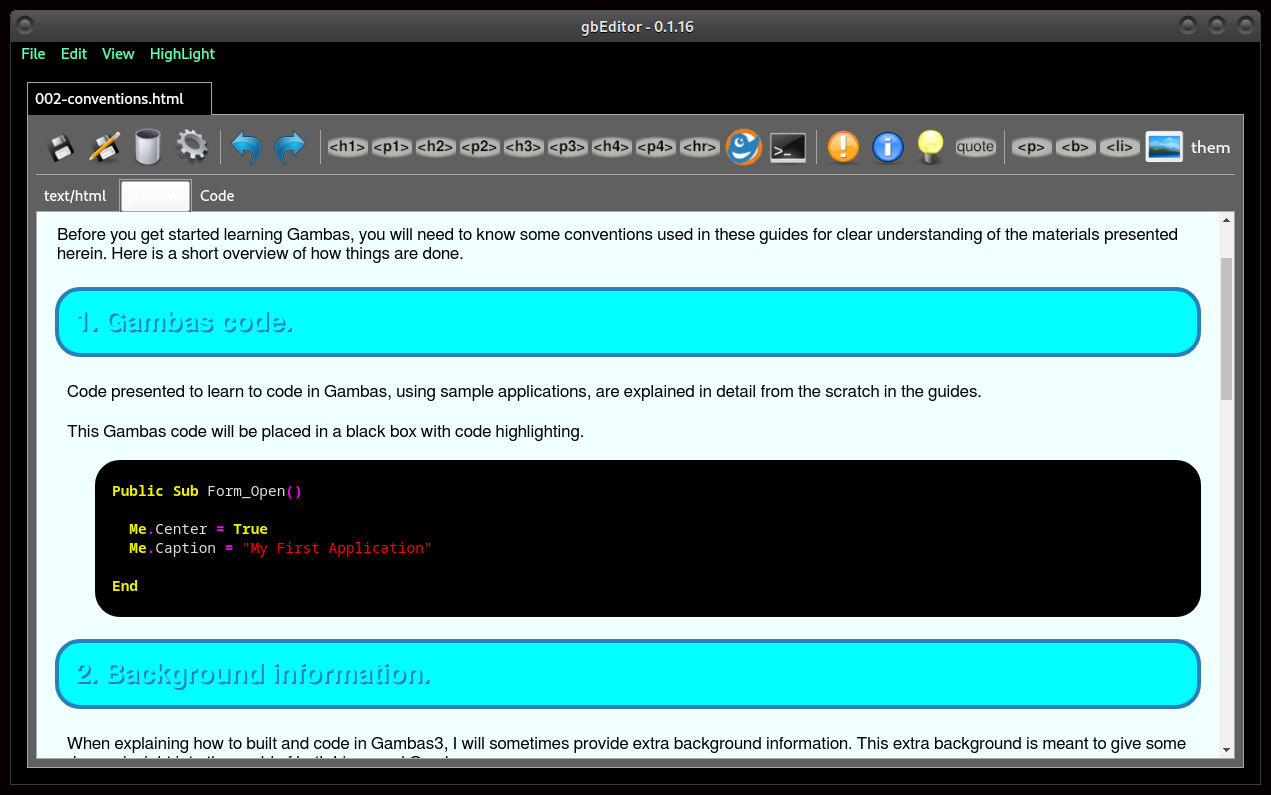Click the trash can delete icon

tap(148, 147)
